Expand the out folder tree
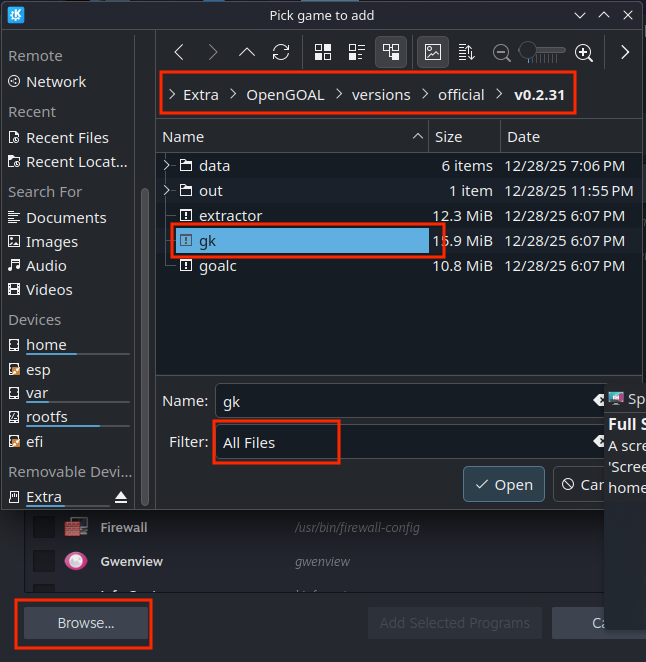 click(x=167, y=190)
